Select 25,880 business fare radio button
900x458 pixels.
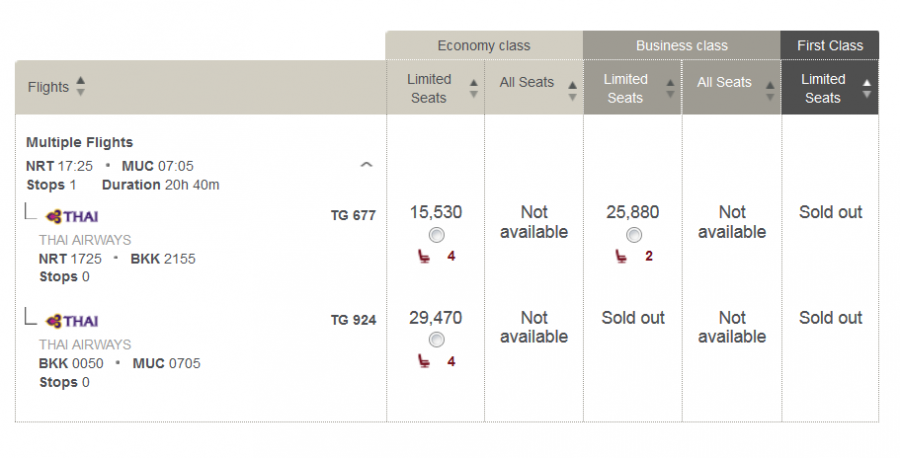coord(633,235)
